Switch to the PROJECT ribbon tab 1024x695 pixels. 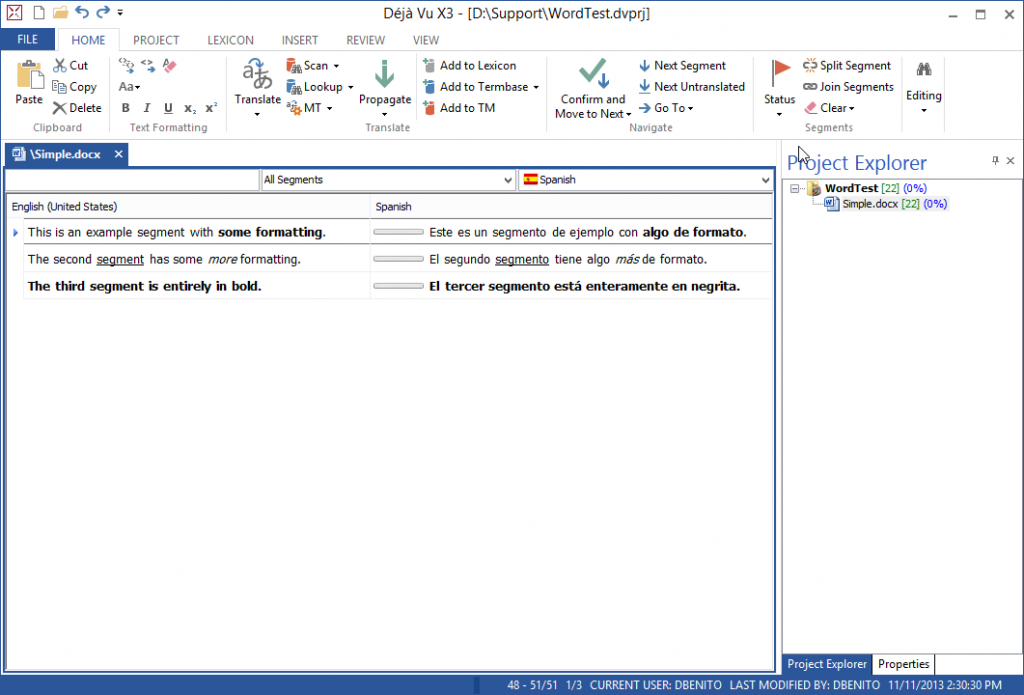(156, 40)
